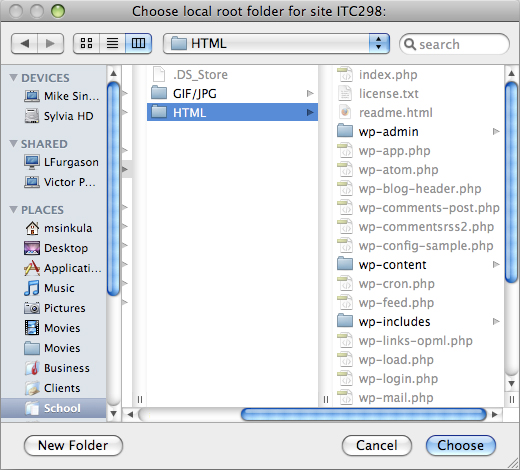Image resolution: width=520 pixels, height=470 pixels.
Task: Select Sylvia HD drive icon
Action: 32,116
